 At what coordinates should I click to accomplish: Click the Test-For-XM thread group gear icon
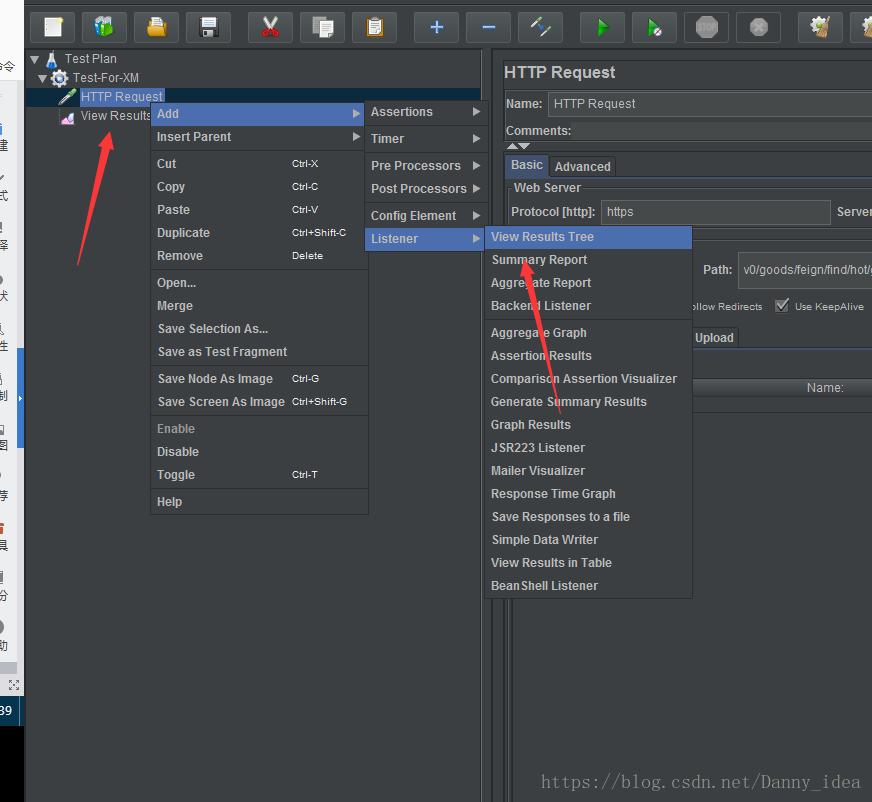[60, 78]
